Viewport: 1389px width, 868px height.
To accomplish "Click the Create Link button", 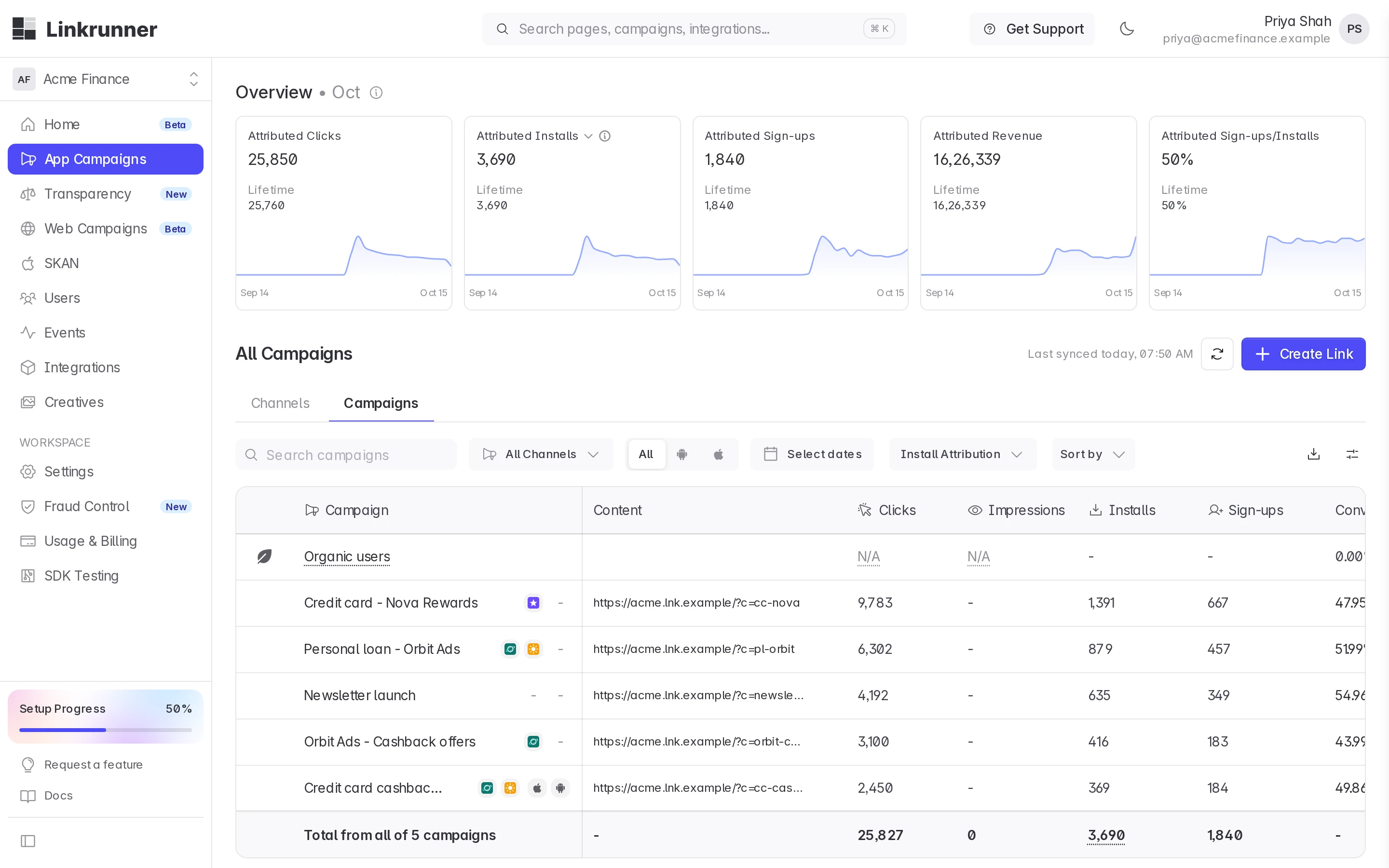I will pyautogui.click(x=1303, y=353).
